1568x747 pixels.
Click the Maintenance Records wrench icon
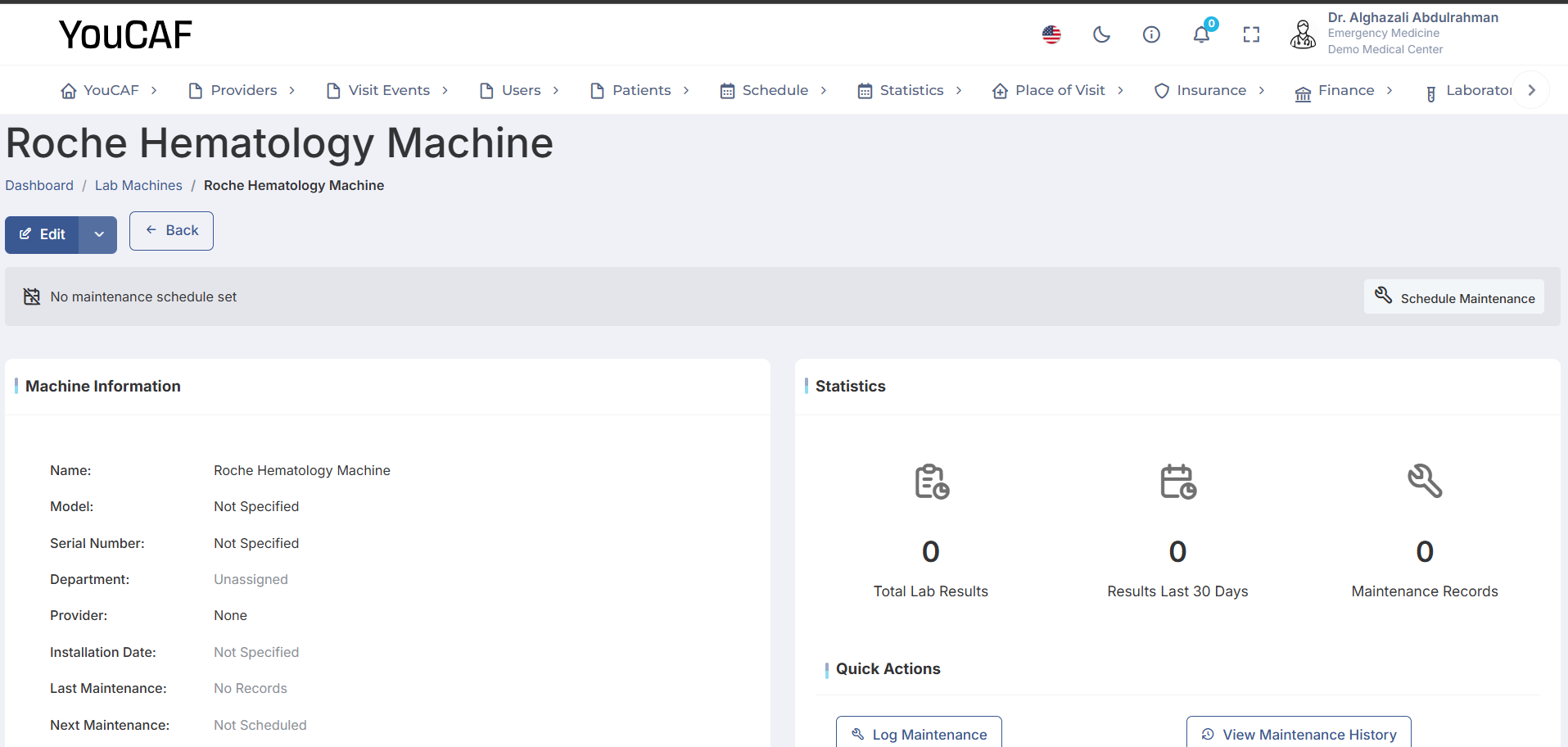tap(1425, 482)
